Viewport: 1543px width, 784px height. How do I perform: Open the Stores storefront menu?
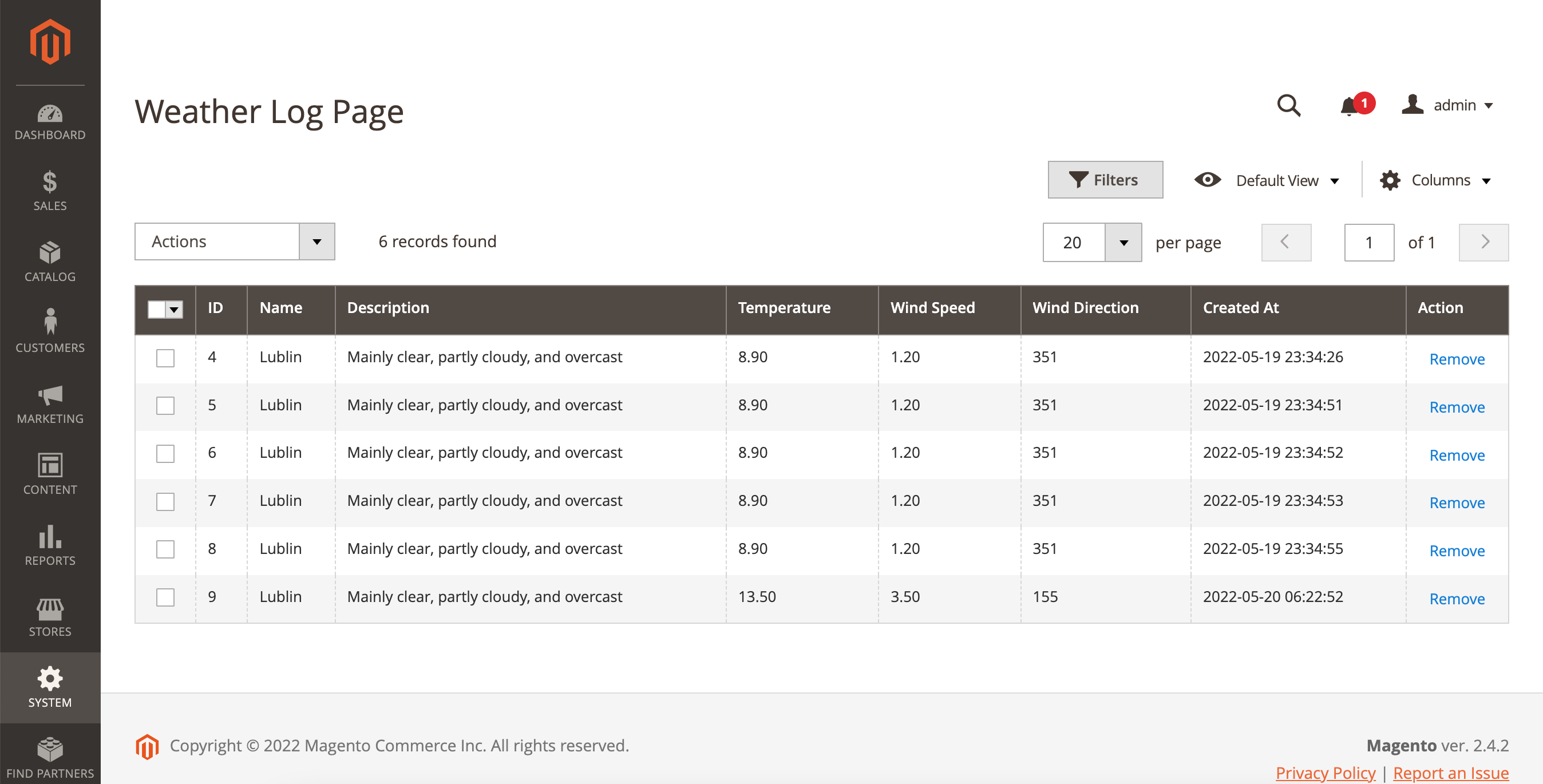[50, 617]
